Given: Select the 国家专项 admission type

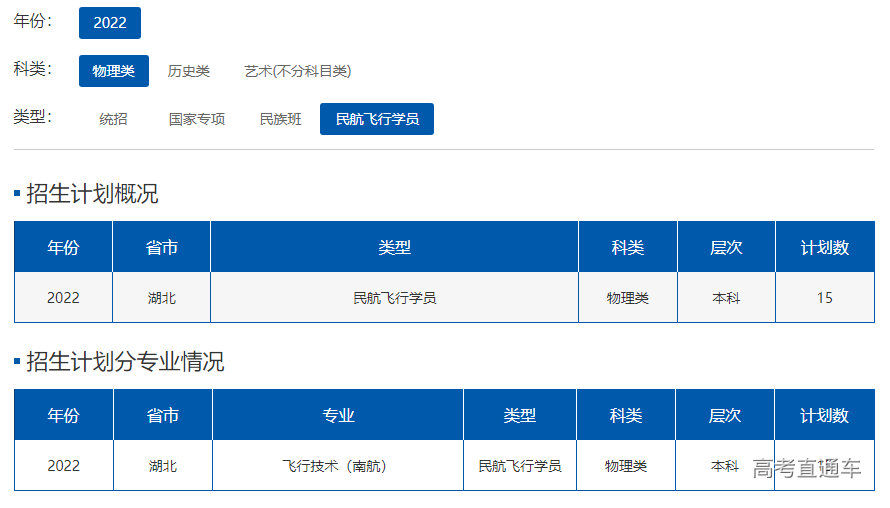Looking at the screenshot, I should point(197,119).
